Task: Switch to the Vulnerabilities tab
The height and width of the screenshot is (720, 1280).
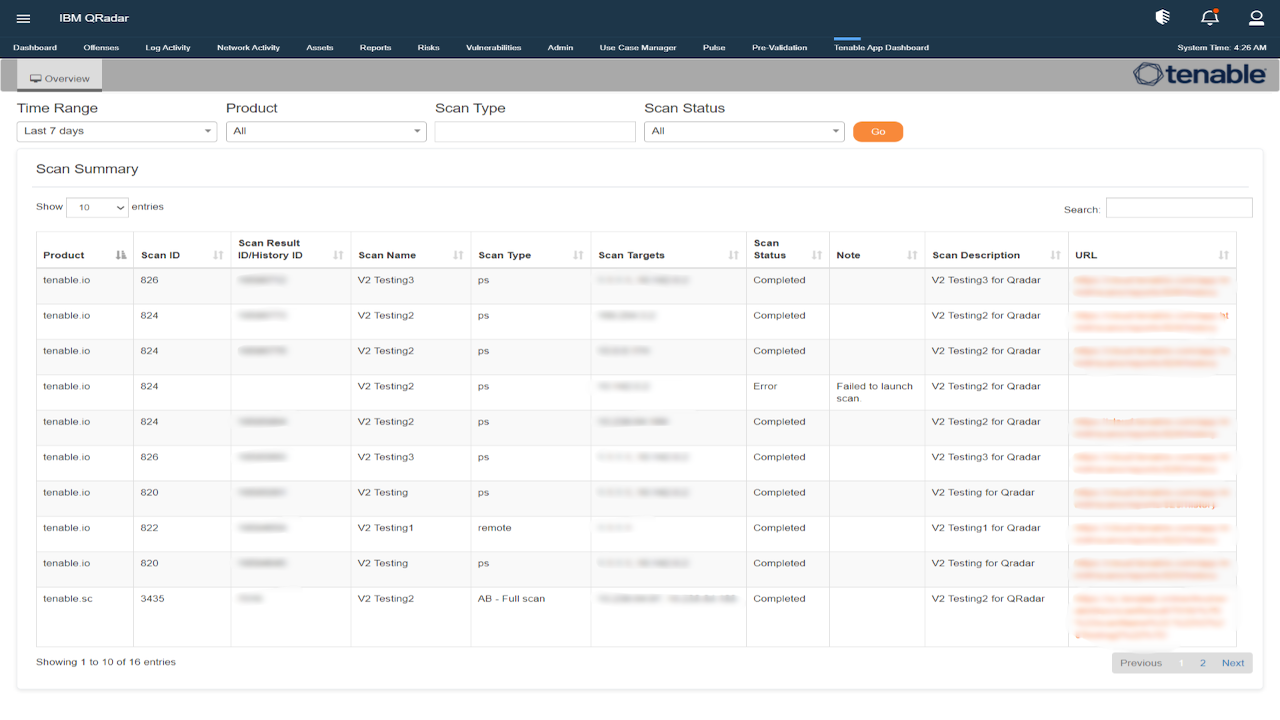Action: [x=491, y=46]
